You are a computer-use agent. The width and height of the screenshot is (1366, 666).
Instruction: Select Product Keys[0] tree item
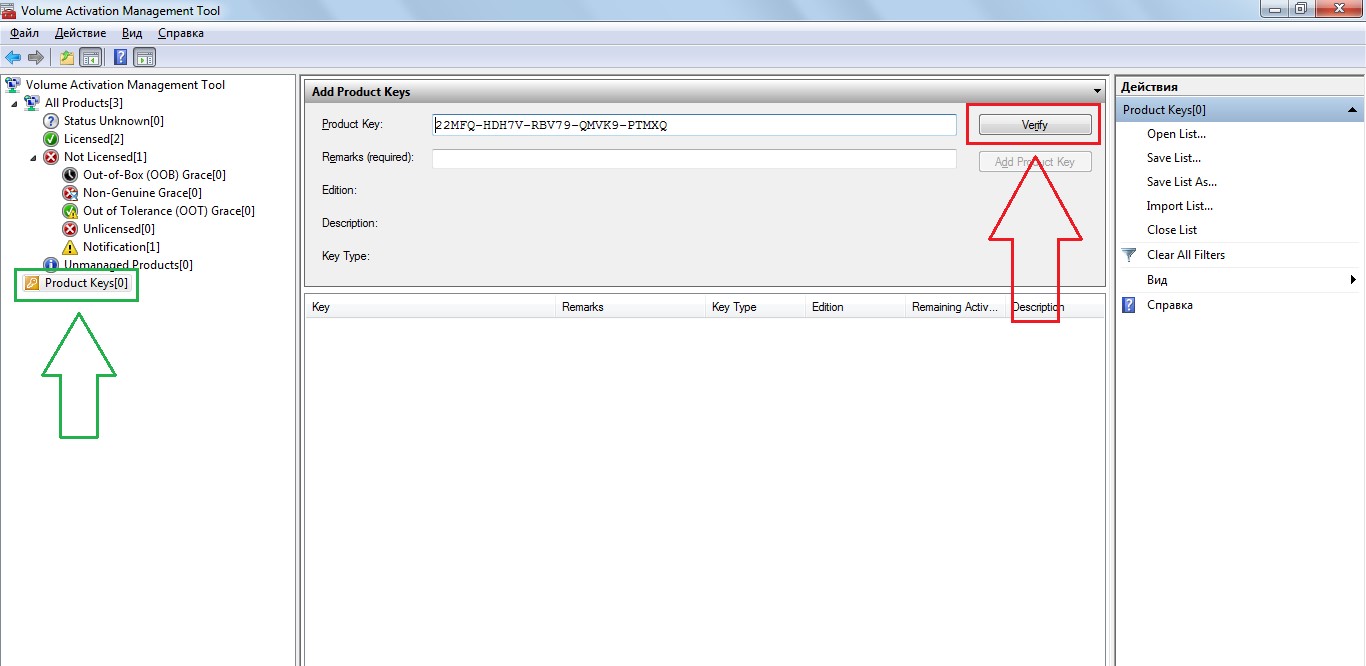click(x=87, y=283)
